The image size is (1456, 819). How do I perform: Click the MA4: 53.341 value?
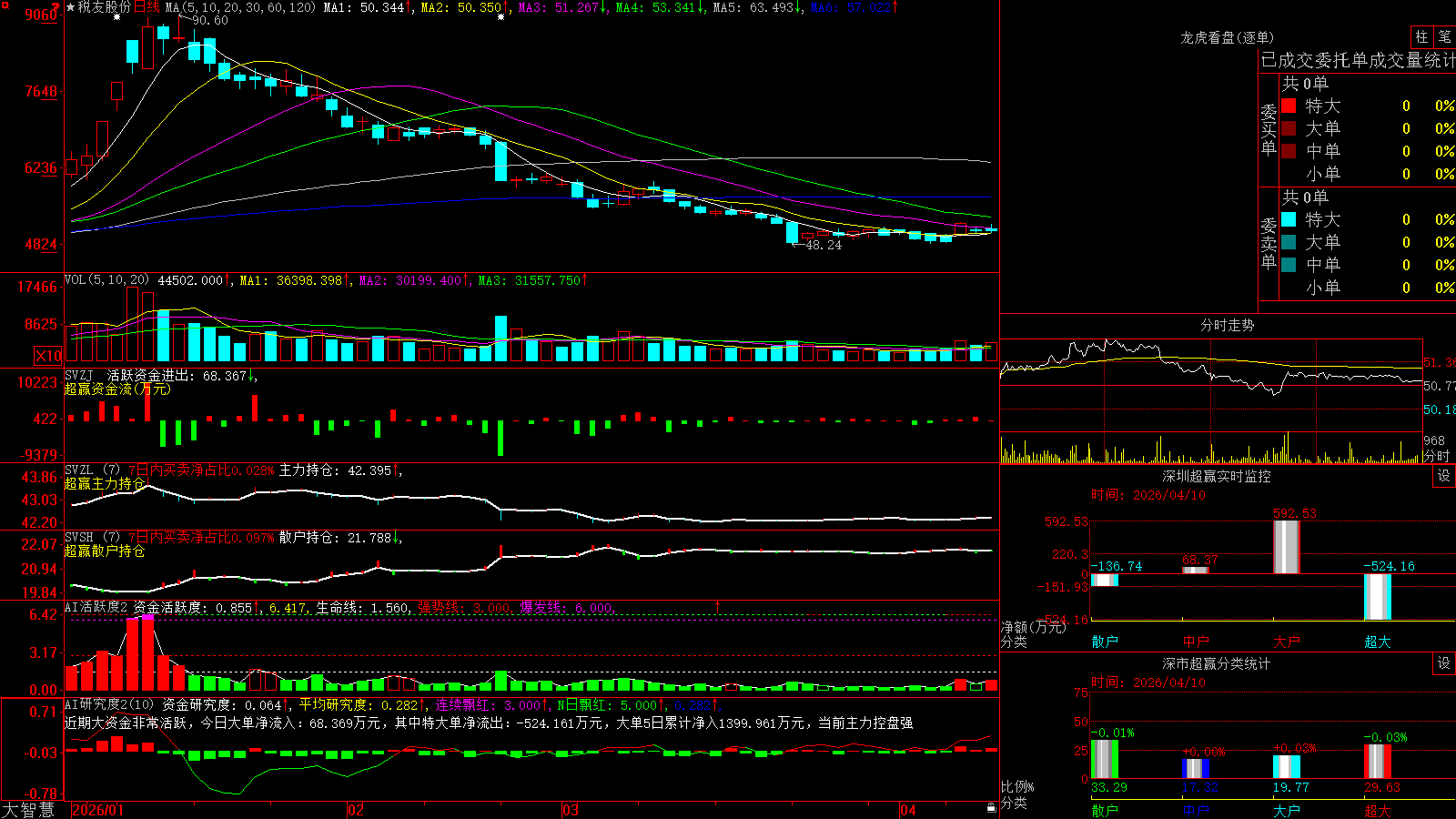(655, 7)
